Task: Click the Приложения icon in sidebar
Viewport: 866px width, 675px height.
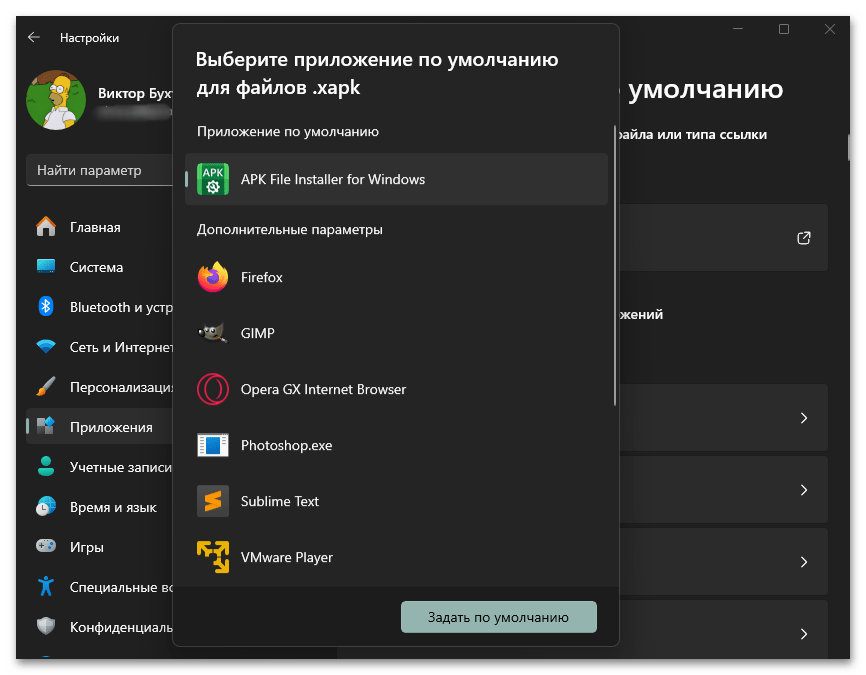Action: (x=46, y=426)
